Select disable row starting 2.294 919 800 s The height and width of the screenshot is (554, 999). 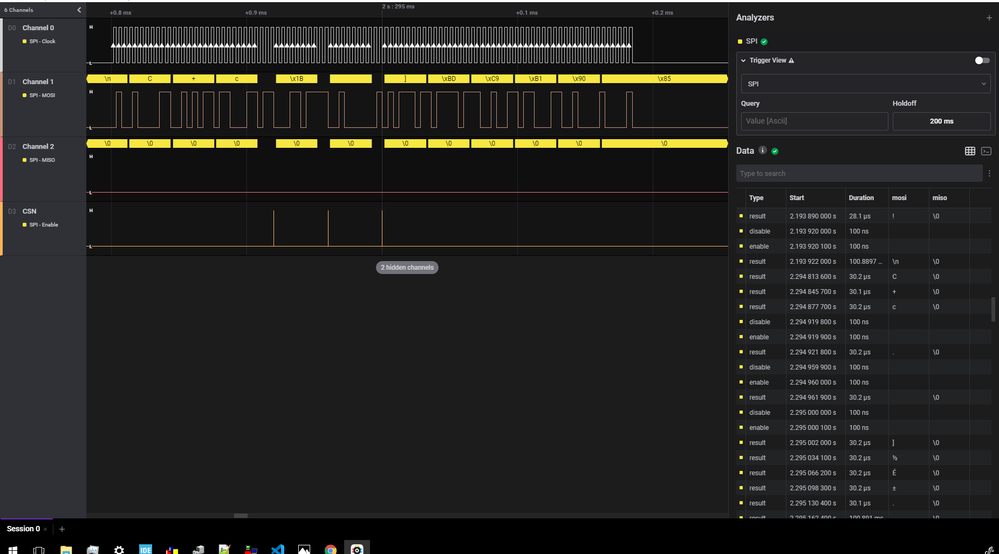864,322
